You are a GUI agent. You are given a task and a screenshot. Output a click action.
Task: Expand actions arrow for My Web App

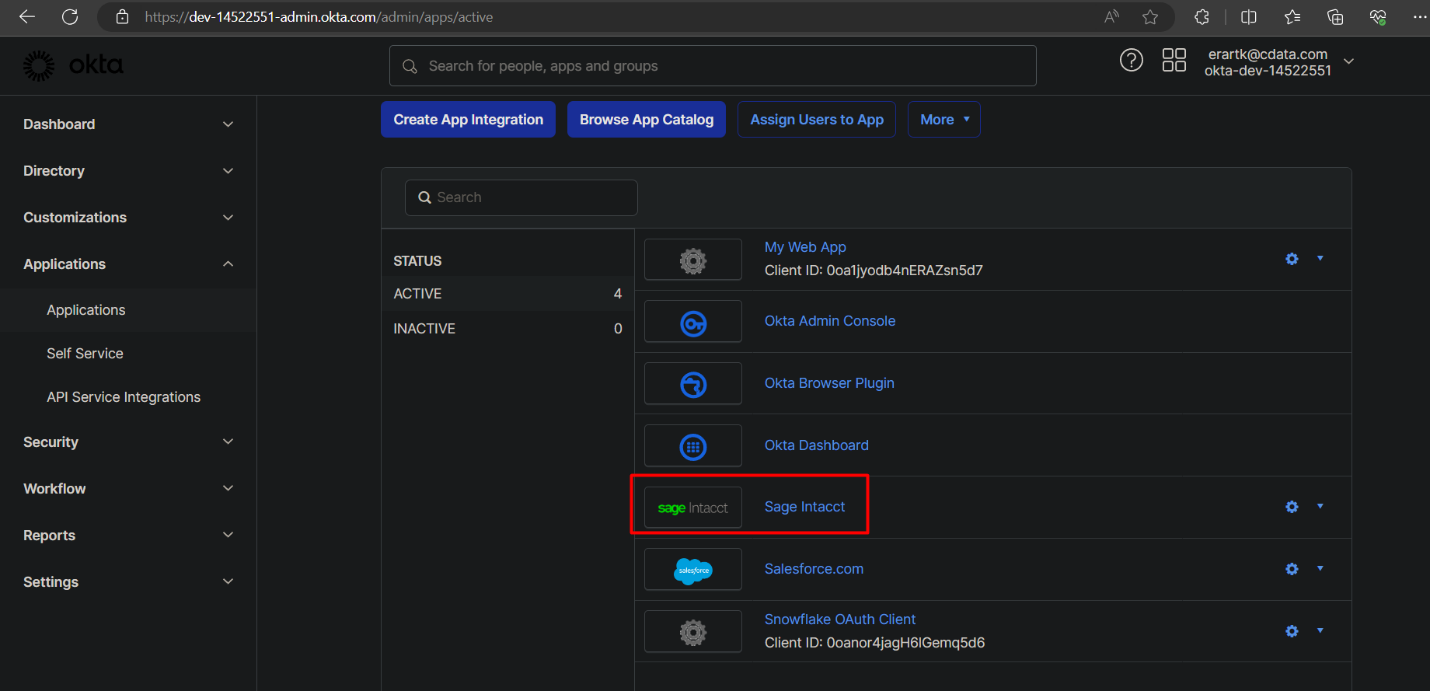pos(1320,258)
